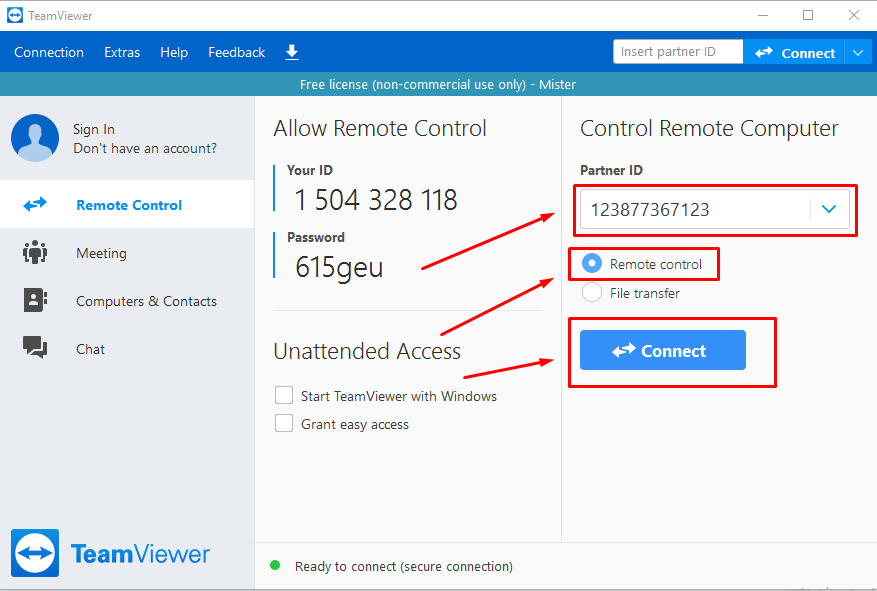Click the Control Remote Computer heading
877x591 pixels.
709,128
